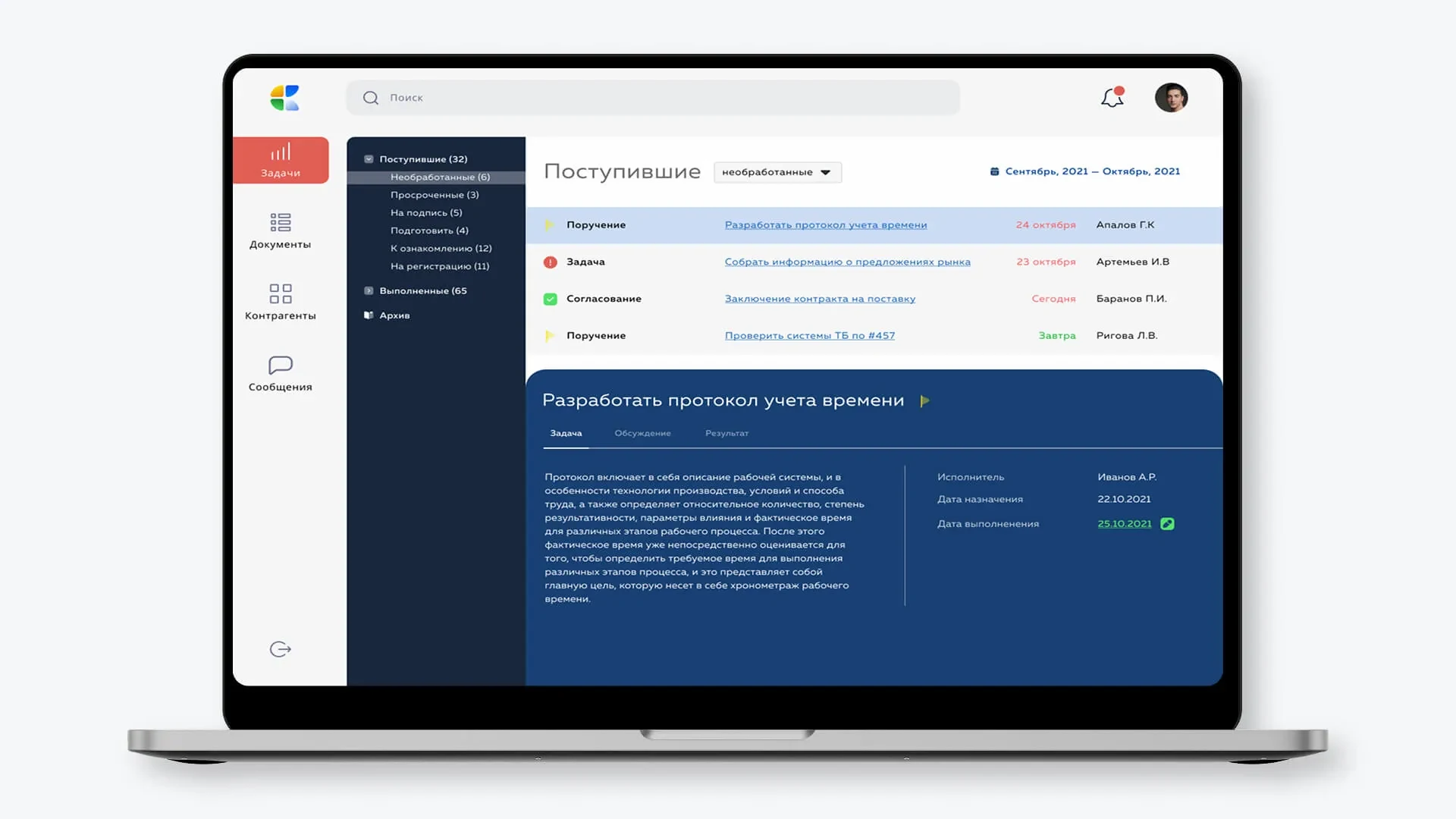
Task: Click assignee Артемьев И.В
Action: click(1133, 262)
